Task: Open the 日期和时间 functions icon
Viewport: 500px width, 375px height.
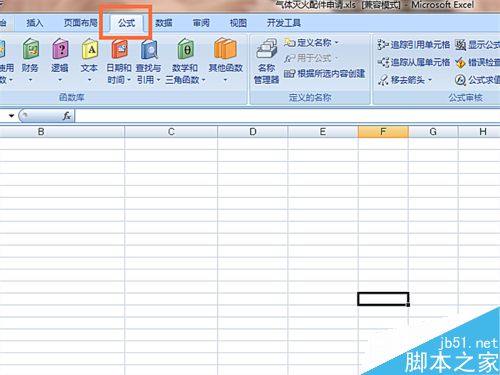Action: click(119, 49)
